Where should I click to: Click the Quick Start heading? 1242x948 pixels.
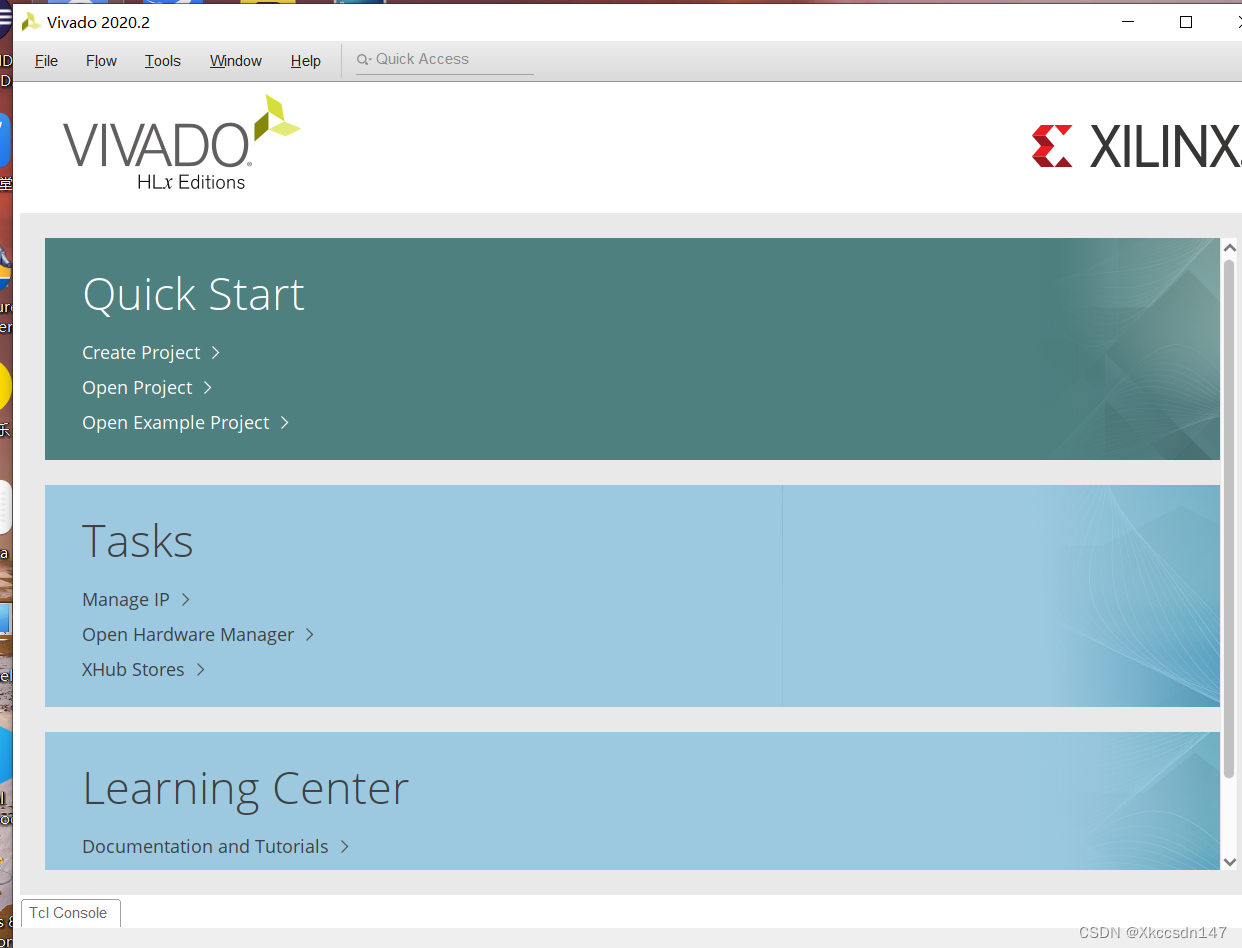(x=193, y=295)
